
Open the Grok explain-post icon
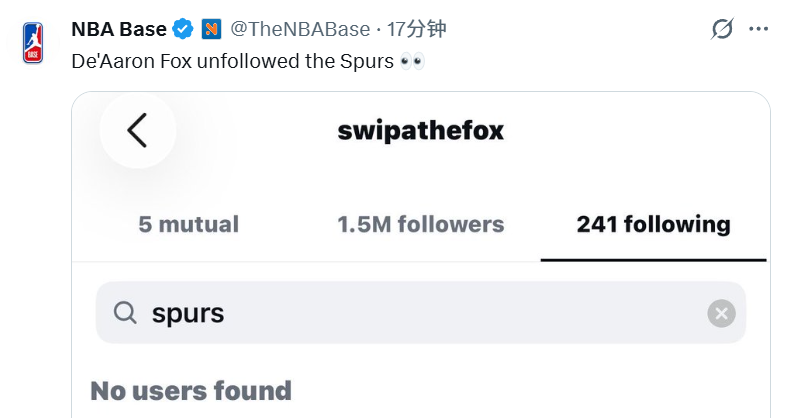pos(722,29)
